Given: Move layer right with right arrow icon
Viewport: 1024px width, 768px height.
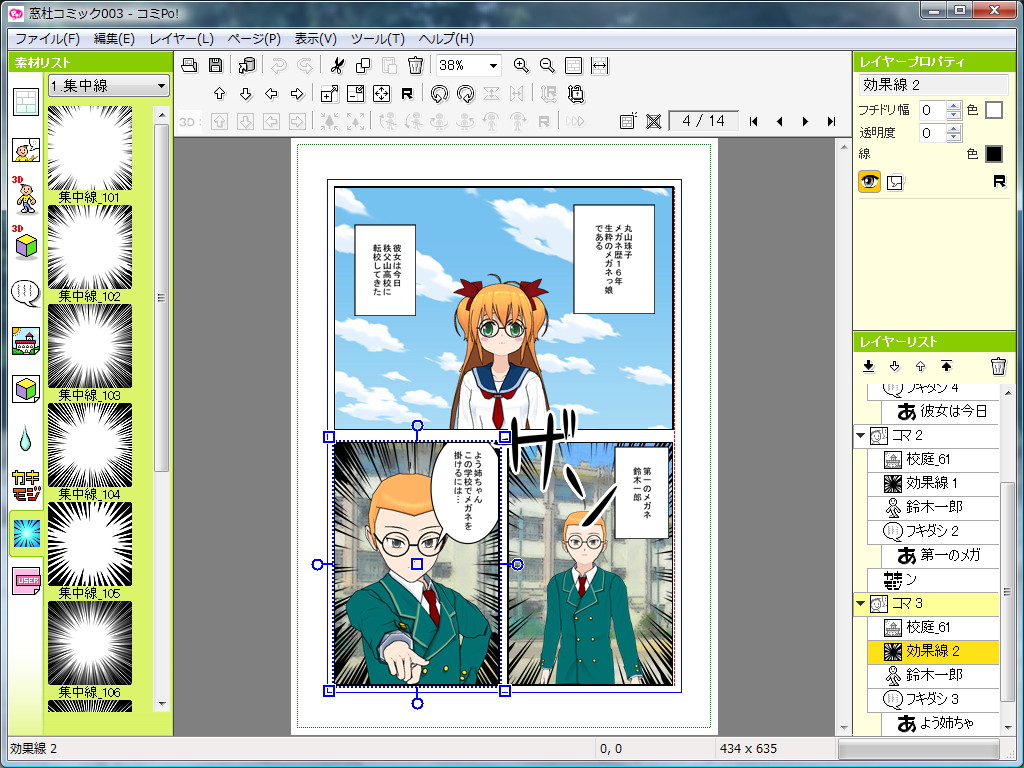Looking at the screenshot, I should [x=297, y=94].
